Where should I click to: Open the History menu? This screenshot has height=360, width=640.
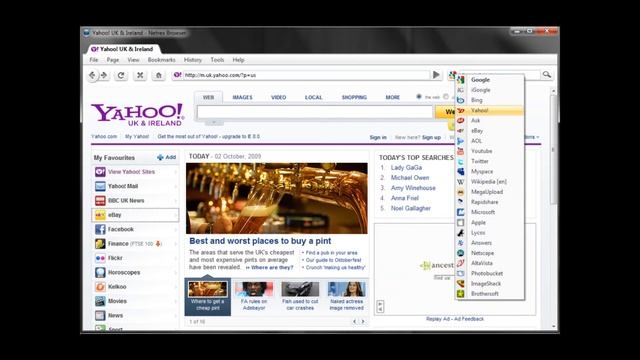tap(193, 60)
